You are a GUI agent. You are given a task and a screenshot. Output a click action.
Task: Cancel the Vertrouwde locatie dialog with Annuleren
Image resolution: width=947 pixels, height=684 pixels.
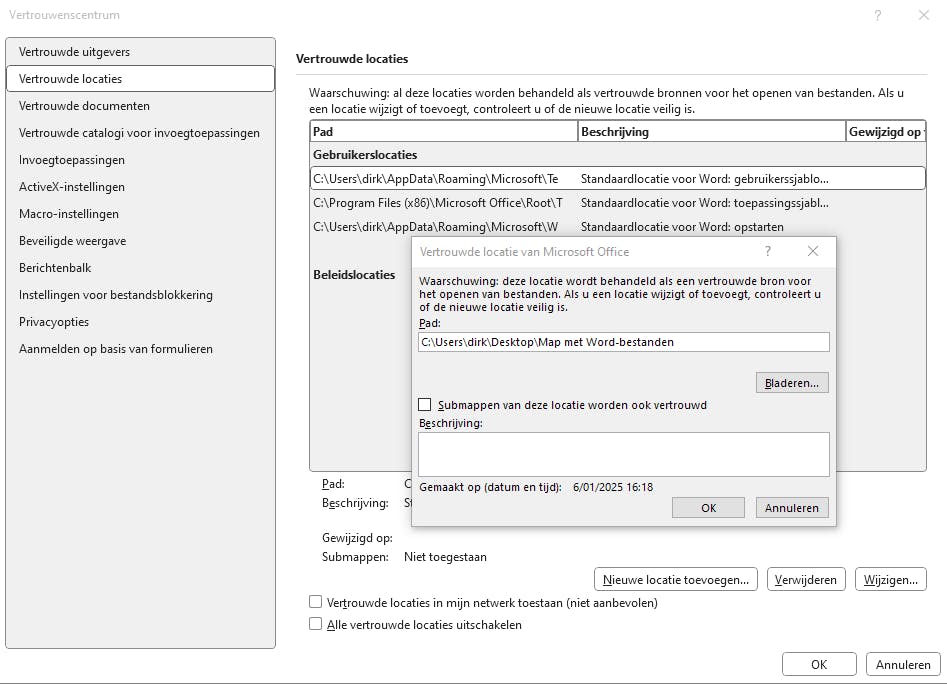[x=792, y=508]
